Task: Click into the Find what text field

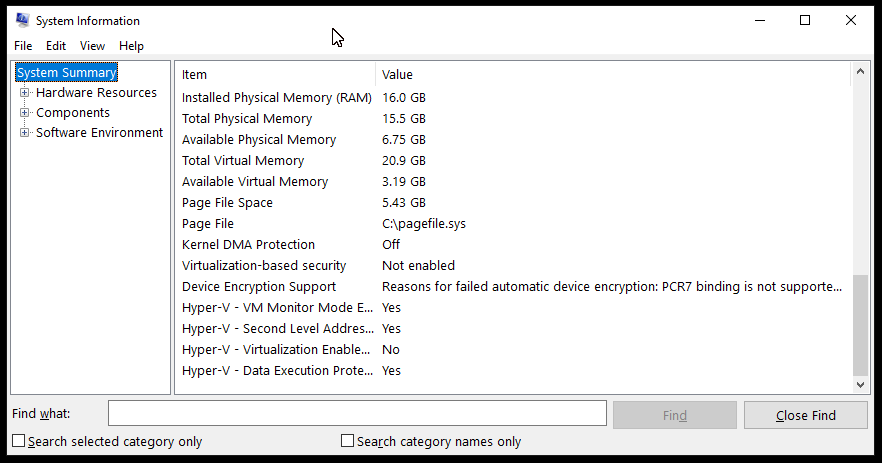Action: click(x=357, y=414)
